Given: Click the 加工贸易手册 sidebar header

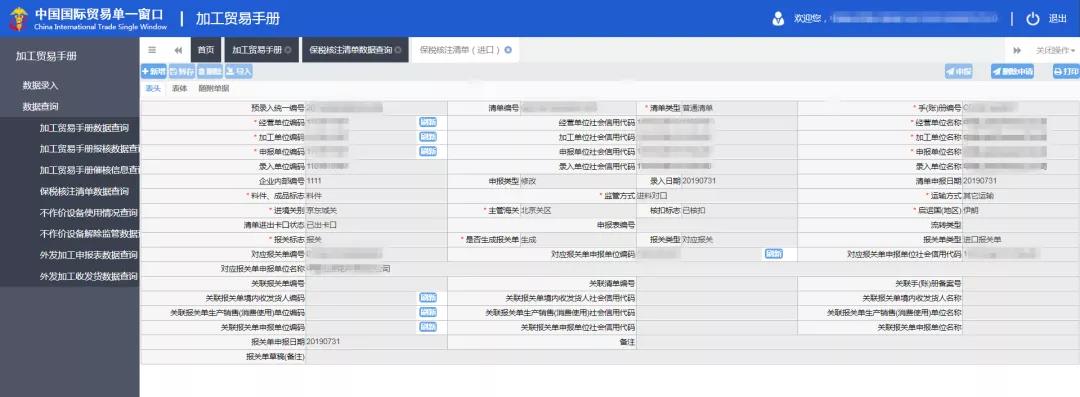Looking at the screenshot, I should pyautogui.click(x=46, y=57).
